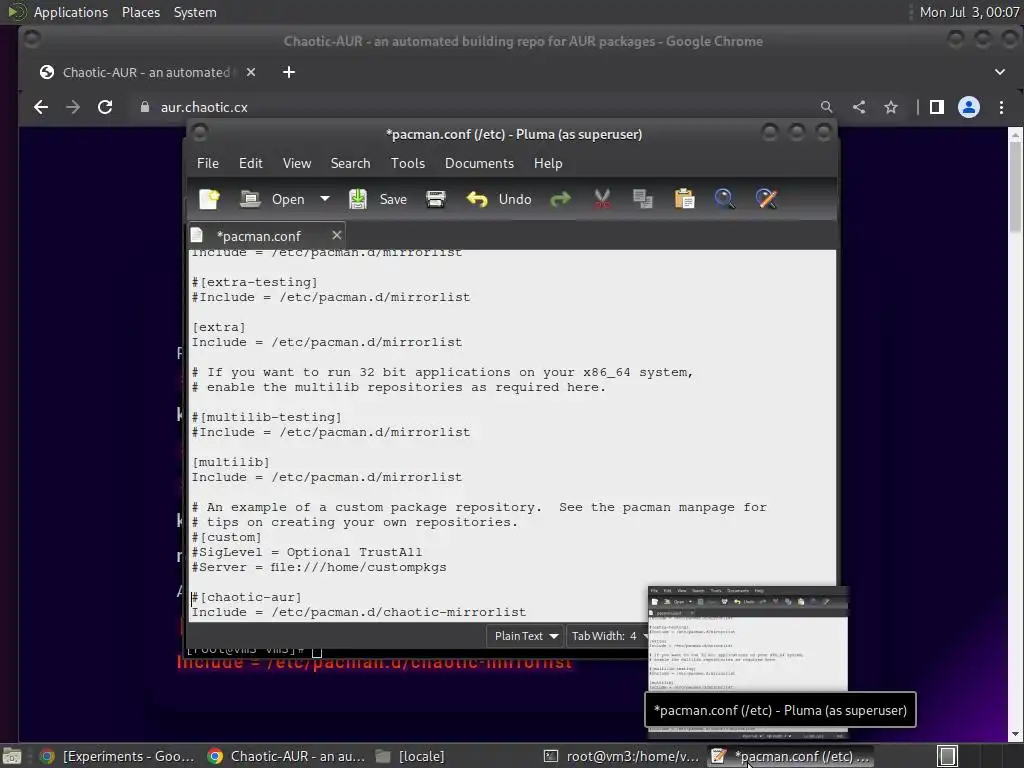Screen dimensions: 1024x768
Task: Click the #[custom] line in editor
Action: [227, 537]
